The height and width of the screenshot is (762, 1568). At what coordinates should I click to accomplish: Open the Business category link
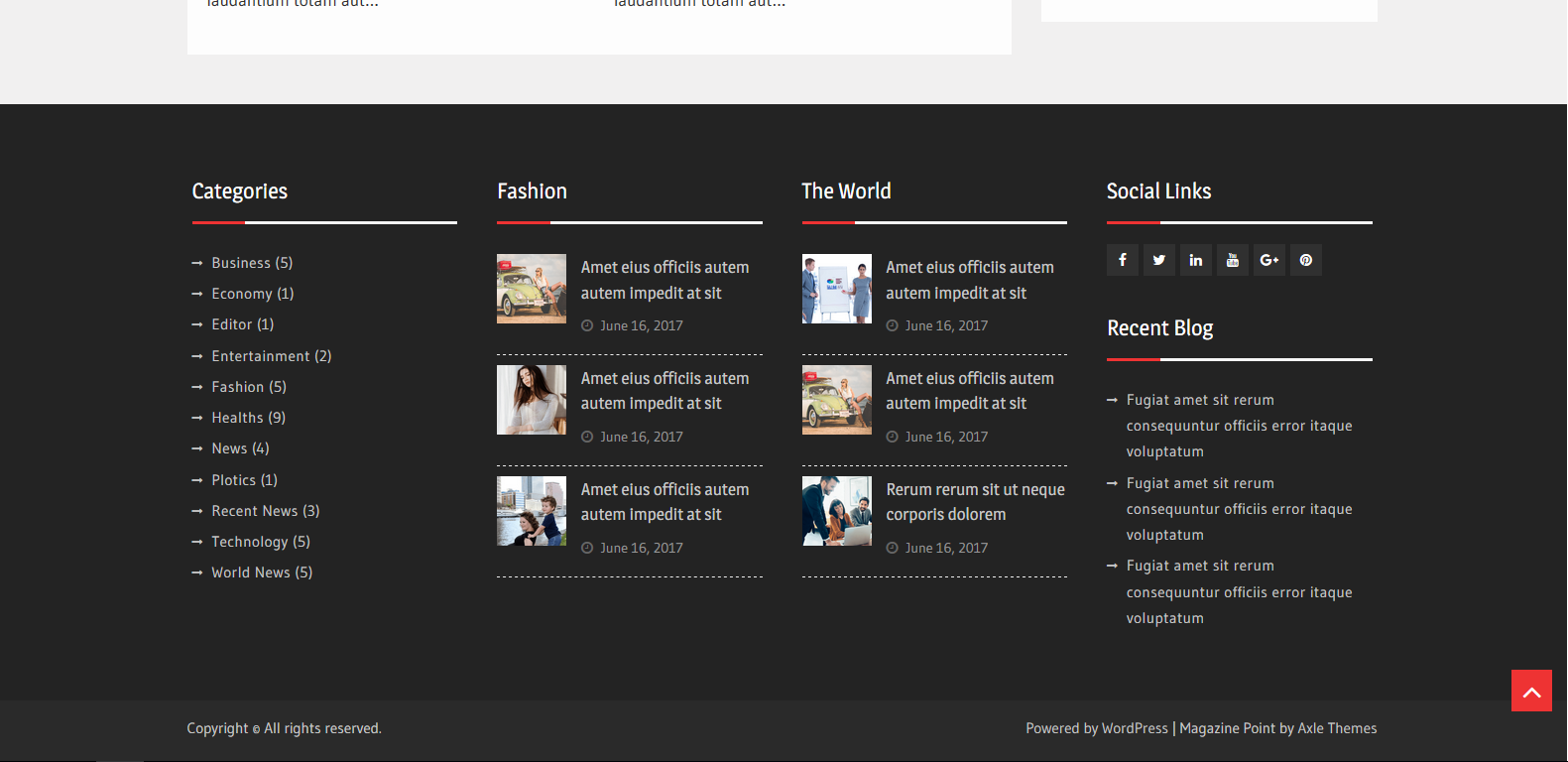pyautogui.click(x=240, y=263)
